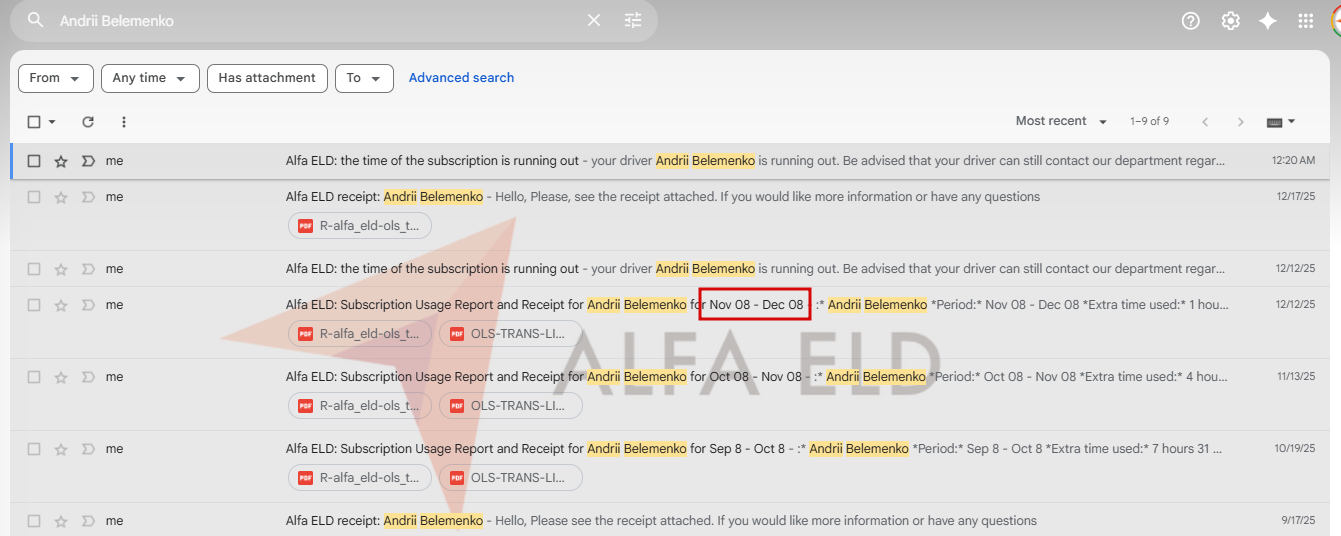Open the Most recent sort dropdown

pos(1061,121)
